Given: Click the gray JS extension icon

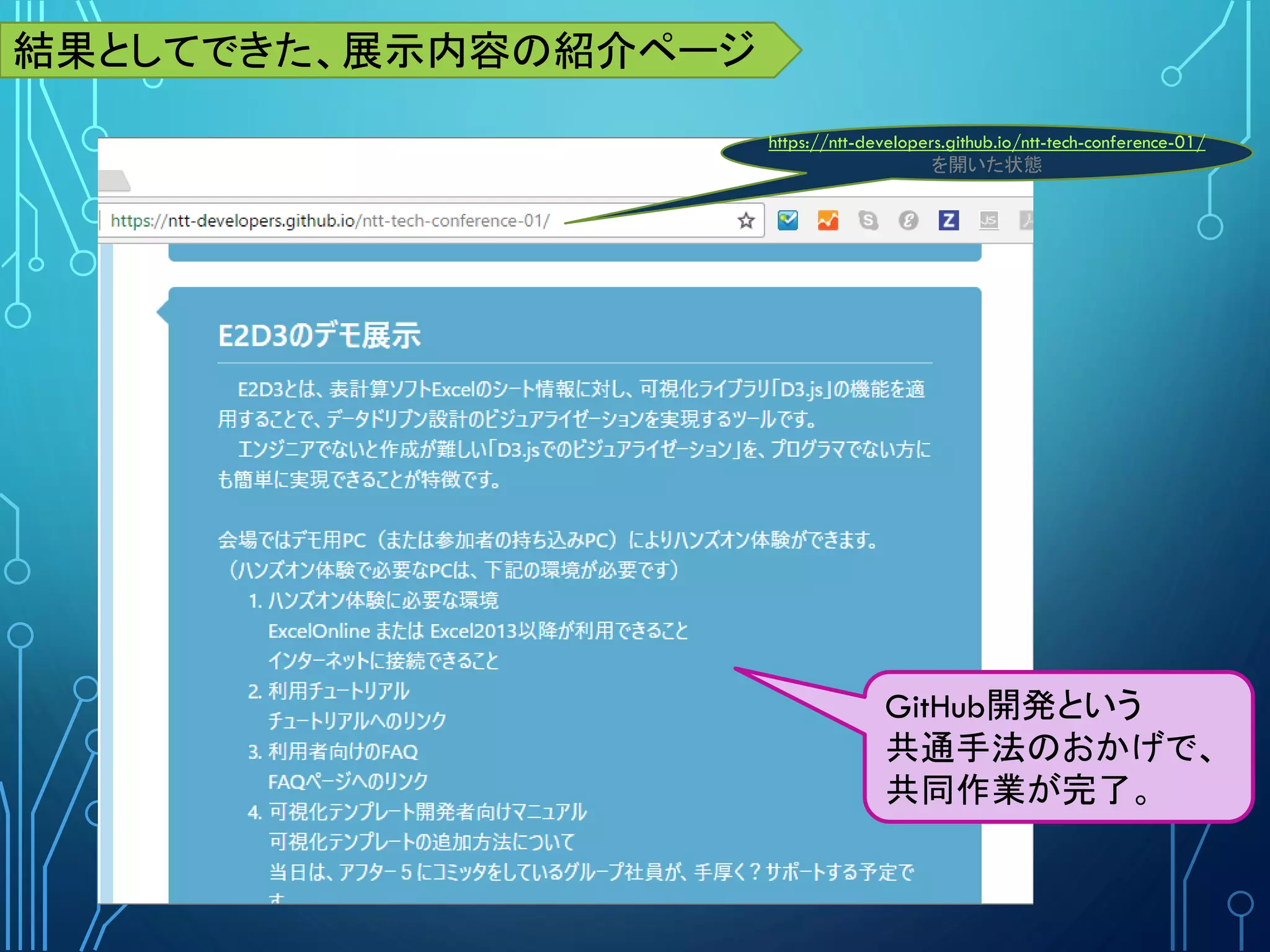Looking at the screenshot, I should [x=989, y=220].
